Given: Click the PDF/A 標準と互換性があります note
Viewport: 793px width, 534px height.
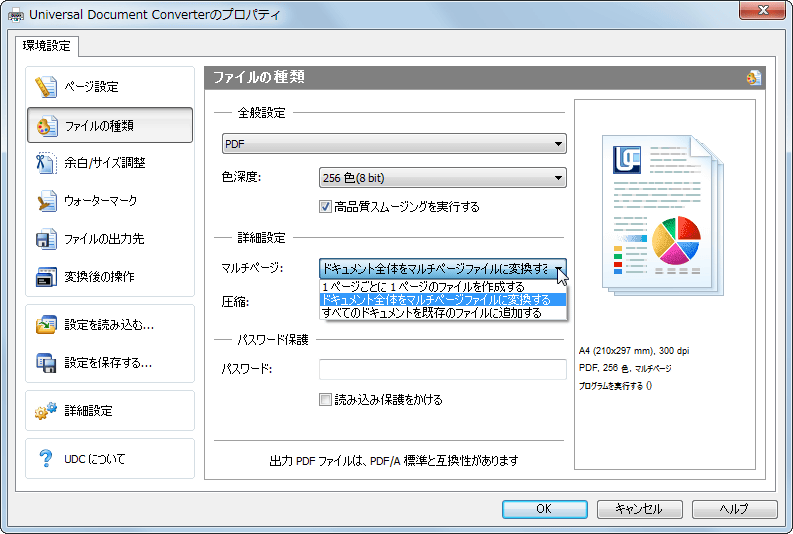Looking at the screenshot, I should click(394, 461).
